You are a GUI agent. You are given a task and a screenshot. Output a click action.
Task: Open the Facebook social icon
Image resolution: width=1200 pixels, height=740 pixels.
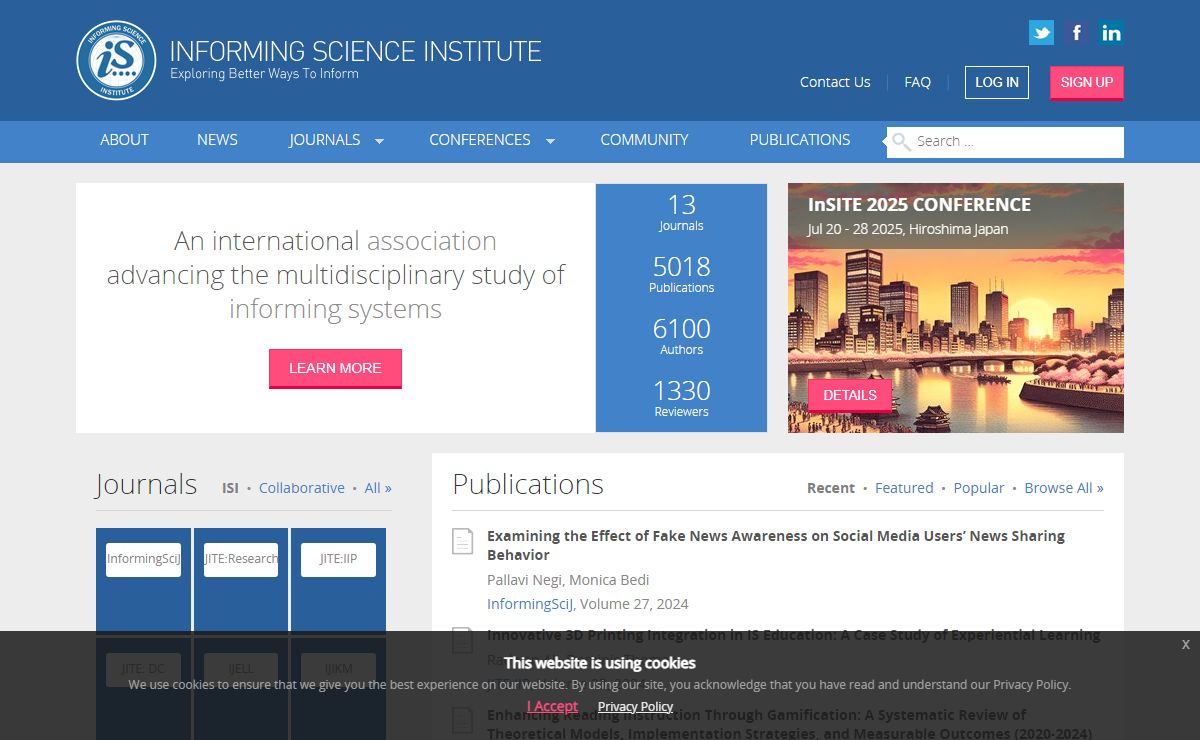[1076, 33]
